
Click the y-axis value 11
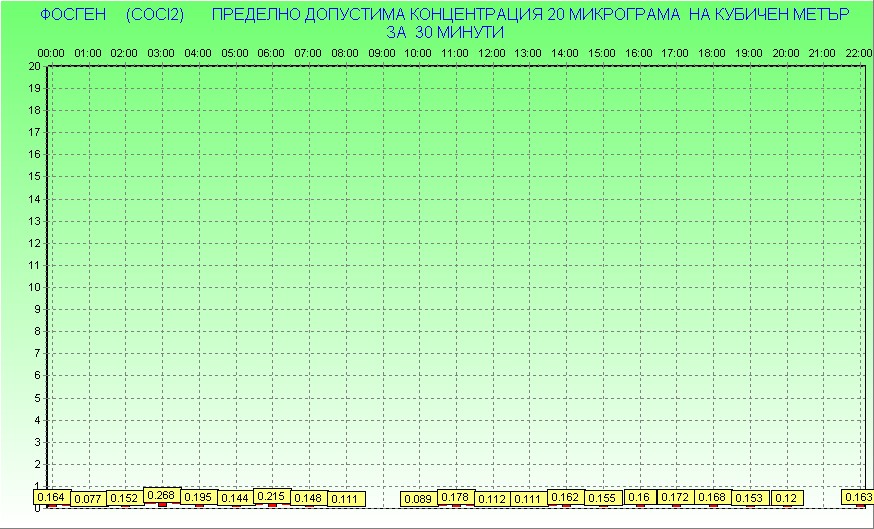pos(35,265)
